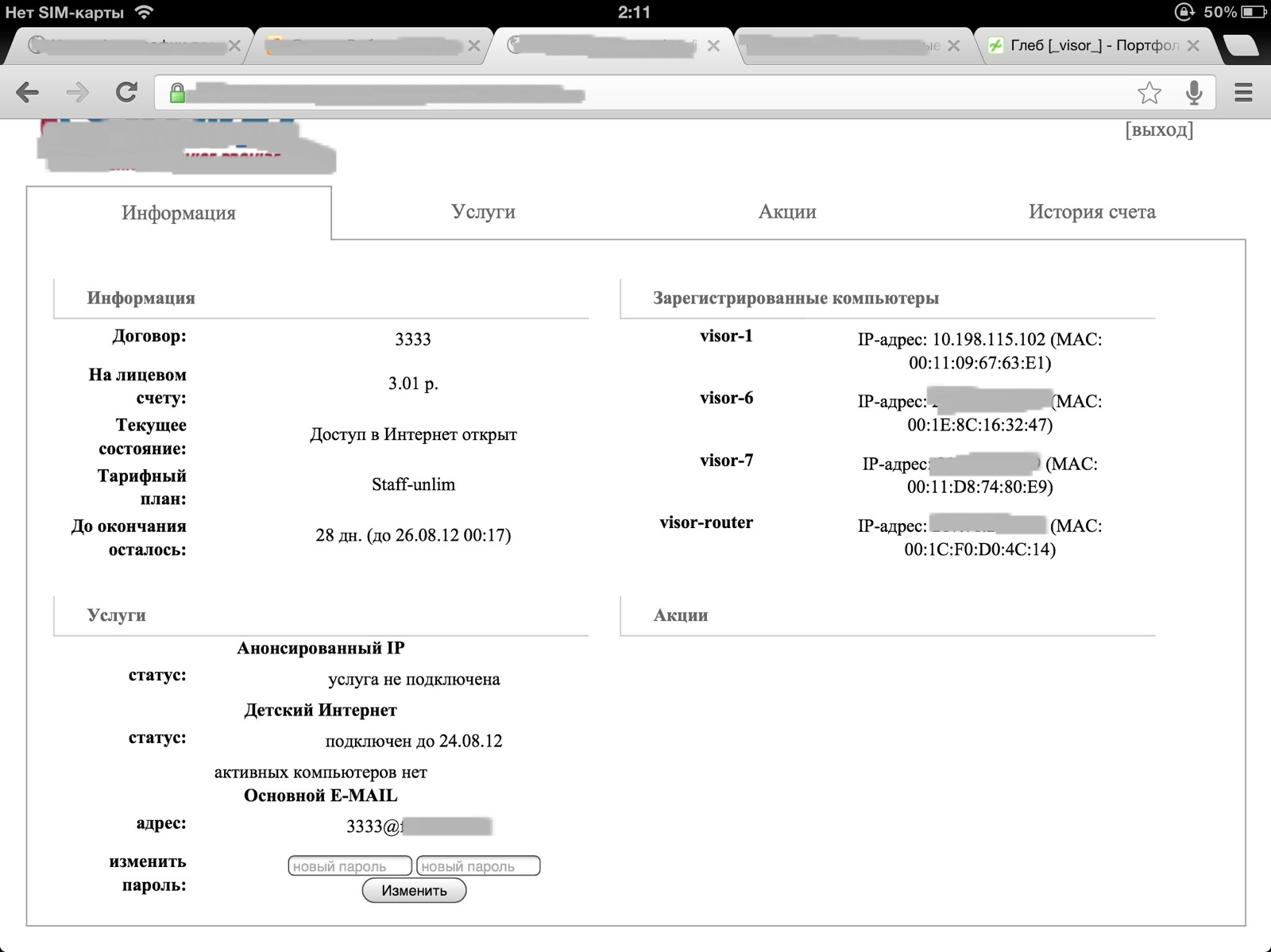This screenshot has width=1271, height=952.
Task: Click the contract number '3333'
Action: 413,339
